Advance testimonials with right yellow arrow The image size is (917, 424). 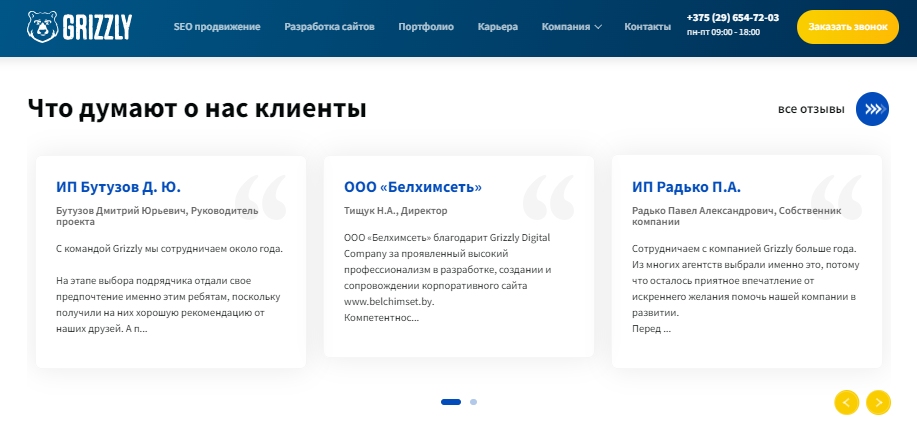[878, 402]
